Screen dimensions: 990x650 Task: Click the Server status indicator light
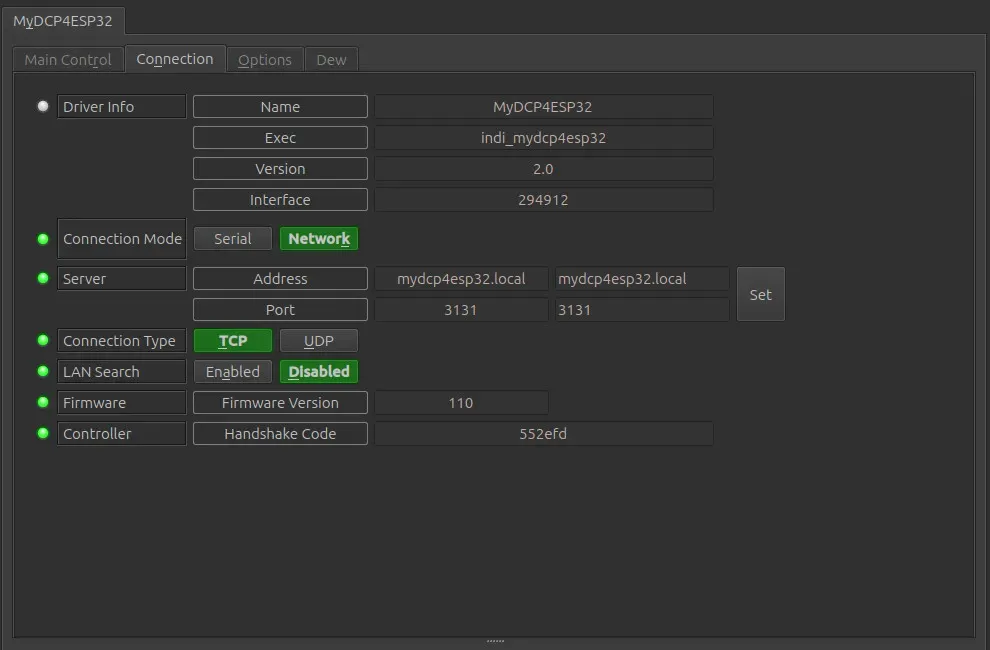click(x=43, y=278)
